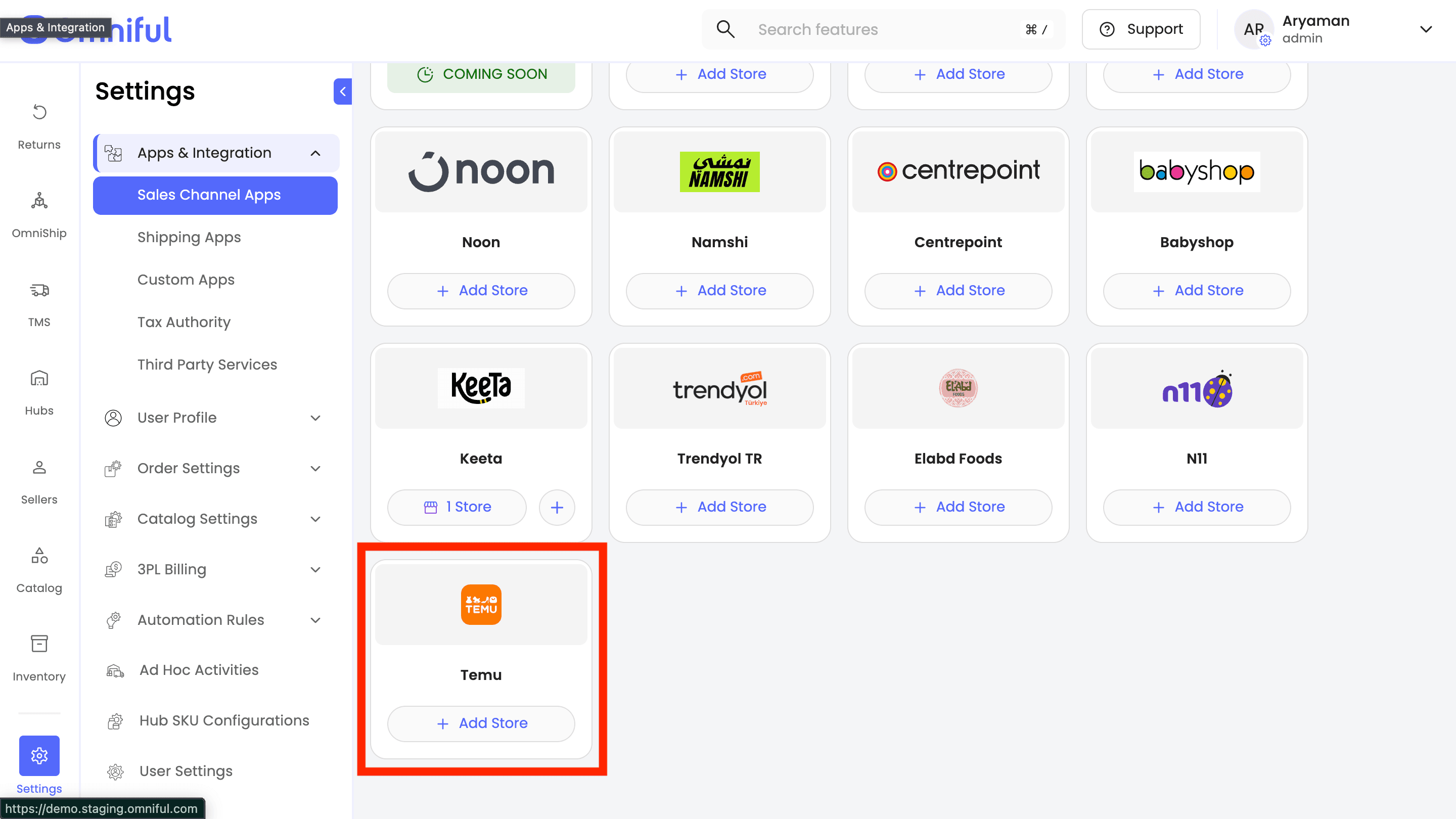This screenshot has height=819, width=1456.
Task: Open the Aryaman admin account dropdown
Action: (x=1426, y=29)
